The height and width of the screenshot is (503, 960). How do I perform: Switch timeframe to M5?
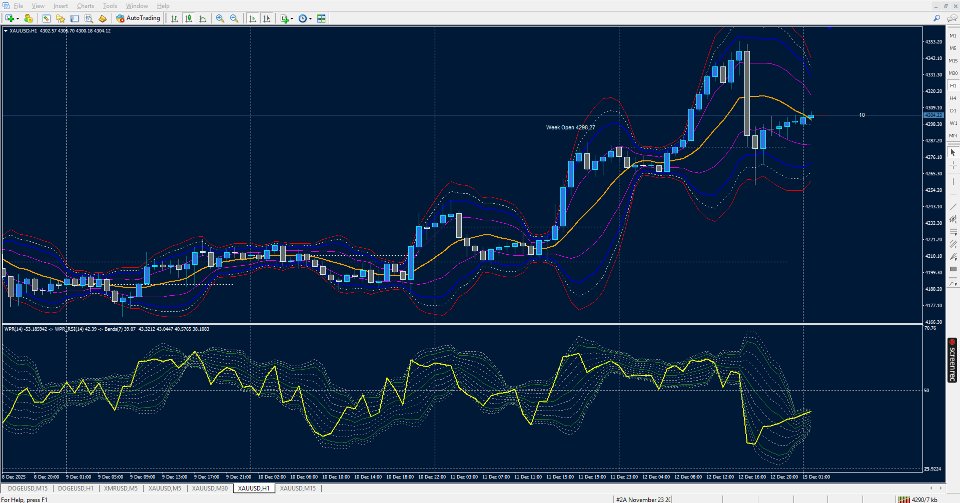(x=953, y=48)
